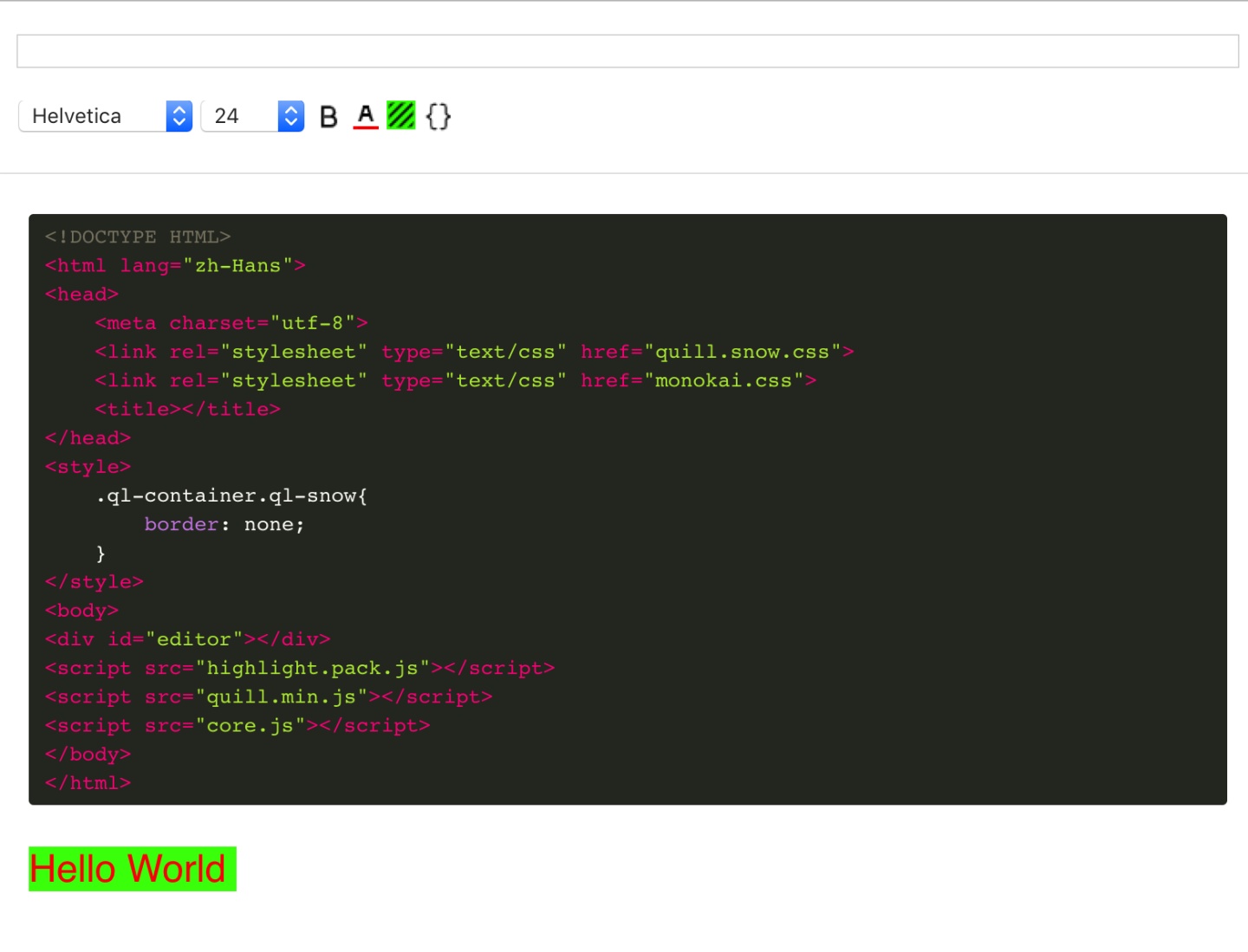Click the empty text field at the top
Screen dimensions: 1248x952
click(624, 50)
